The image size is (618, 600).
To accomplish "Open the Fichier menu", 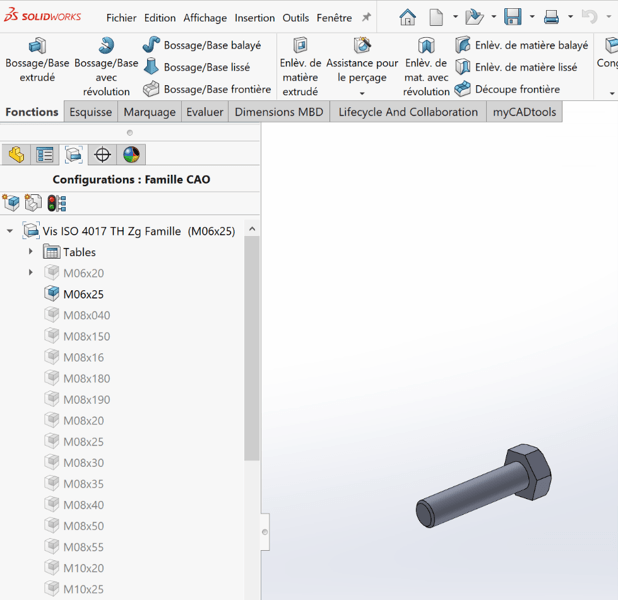I will (x=121, y=18).
